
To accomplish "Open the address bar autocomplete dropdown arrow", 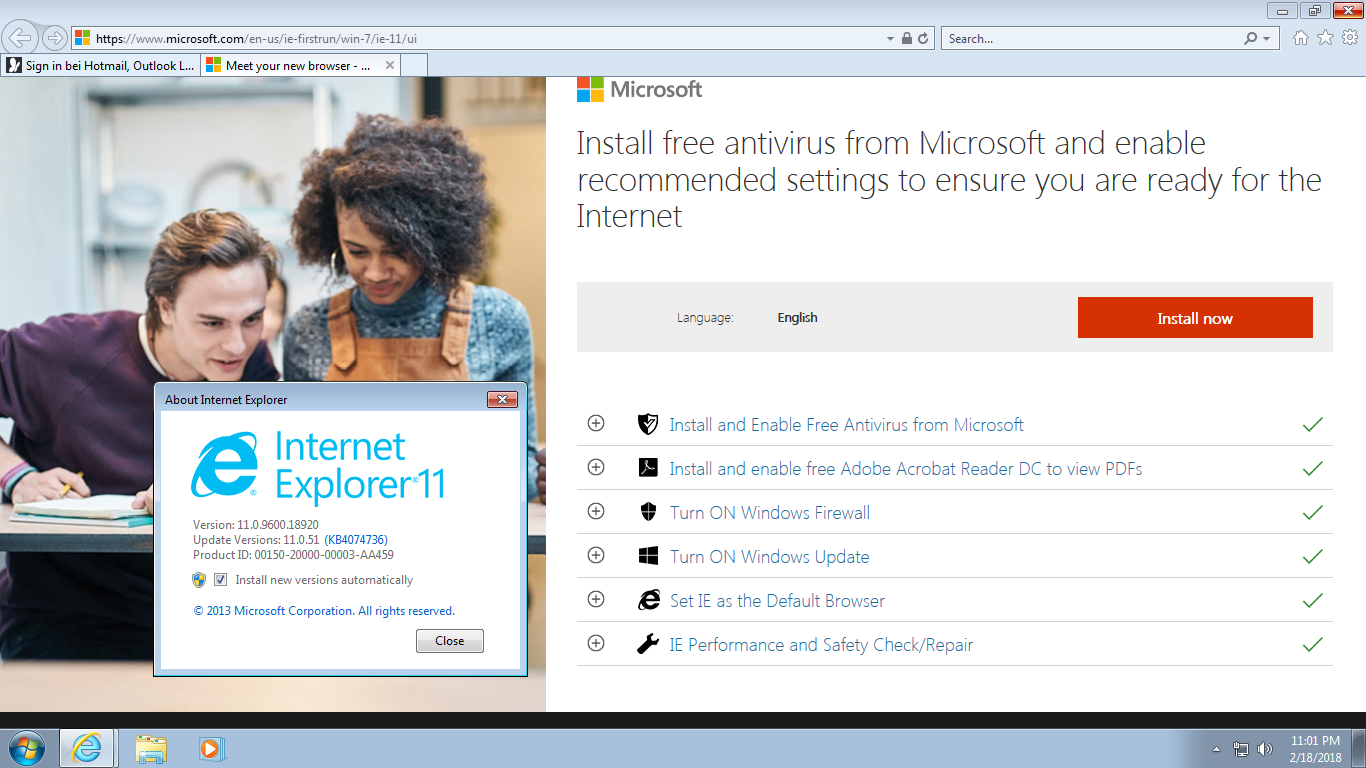I will [x=890, y=39].
